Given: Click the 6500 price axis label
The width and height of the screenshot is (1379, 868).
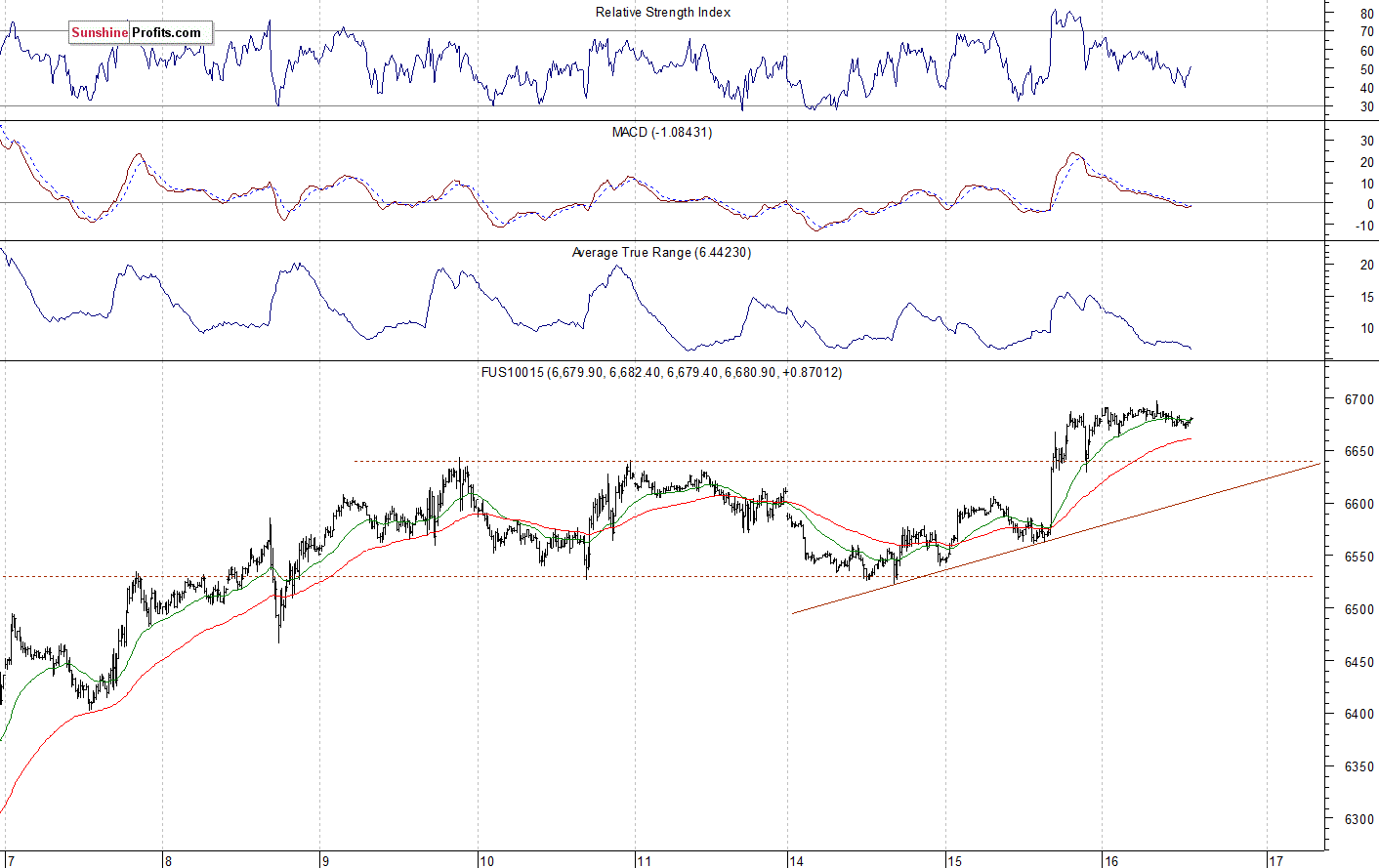Looking at the screenshot, I should tap(1359, 609).
